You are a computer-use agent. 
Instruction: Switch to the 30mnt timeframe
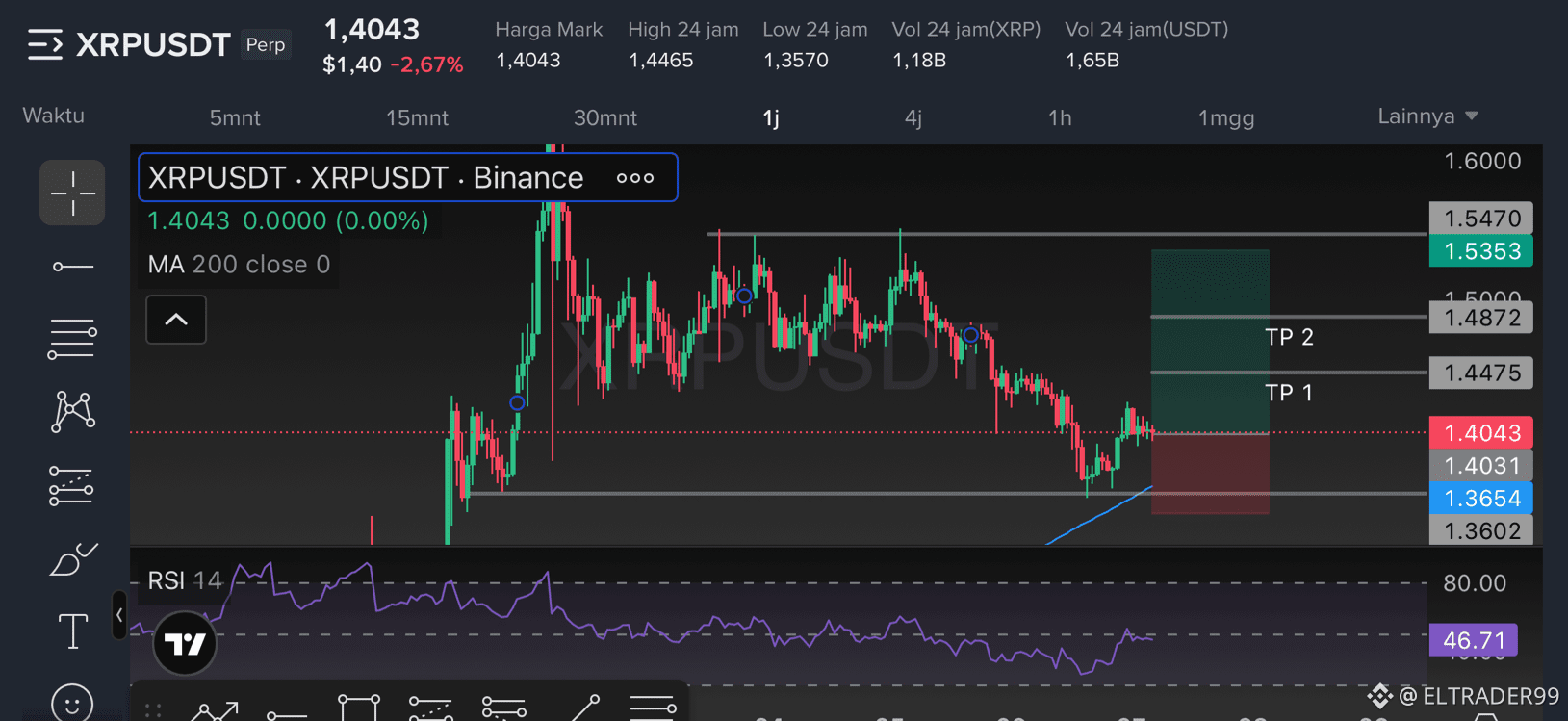click(605, 117)
